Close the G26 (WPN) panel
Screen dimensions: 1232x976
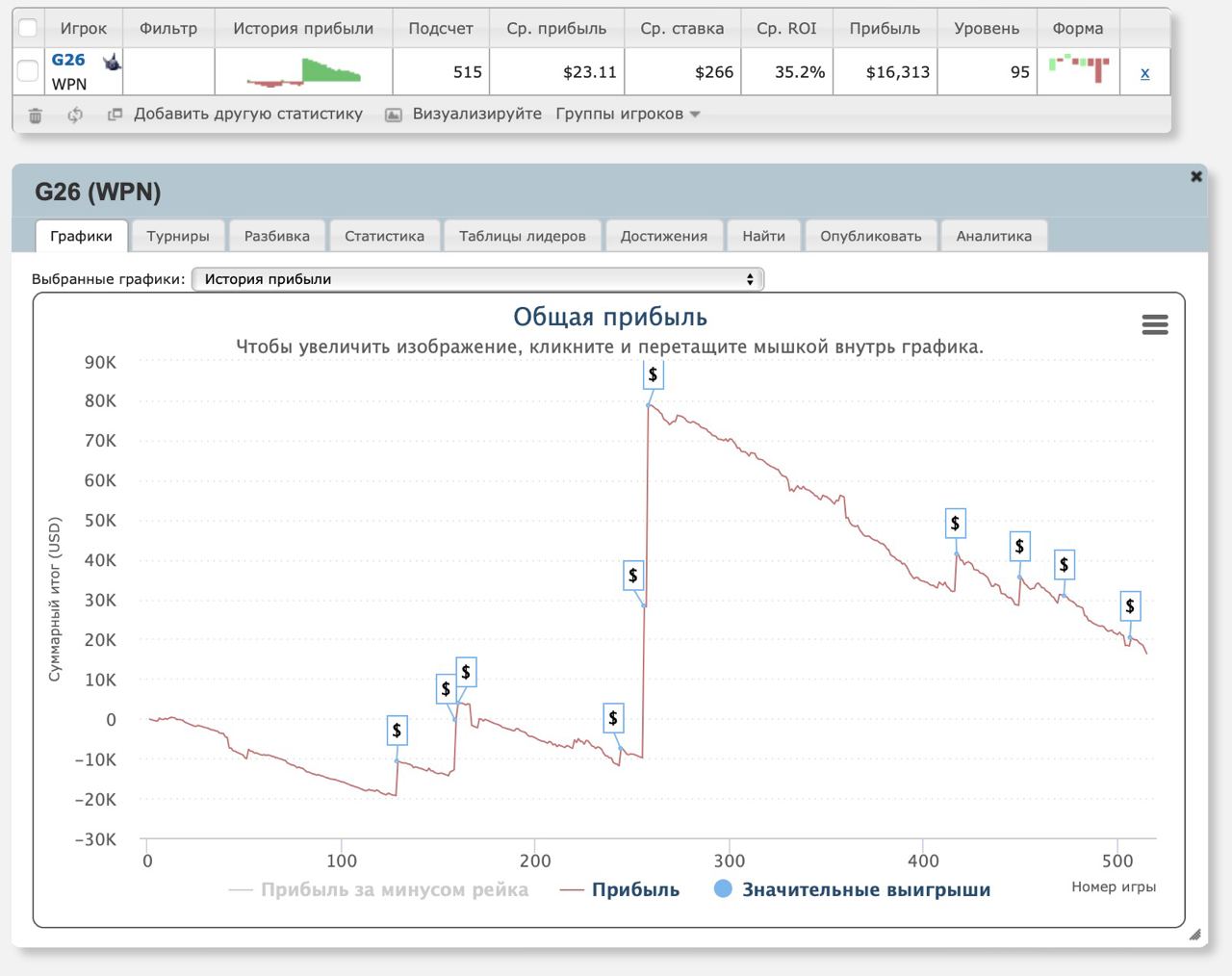pyautogui.click(x=1196, y=176)
